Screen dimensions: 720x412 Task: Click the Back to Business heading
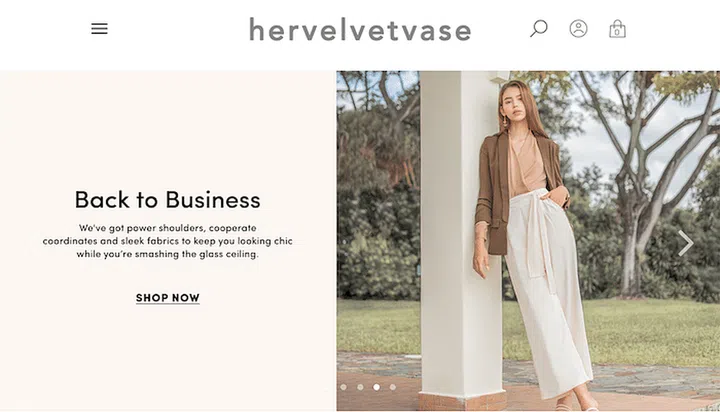click(x=168, y=199)
